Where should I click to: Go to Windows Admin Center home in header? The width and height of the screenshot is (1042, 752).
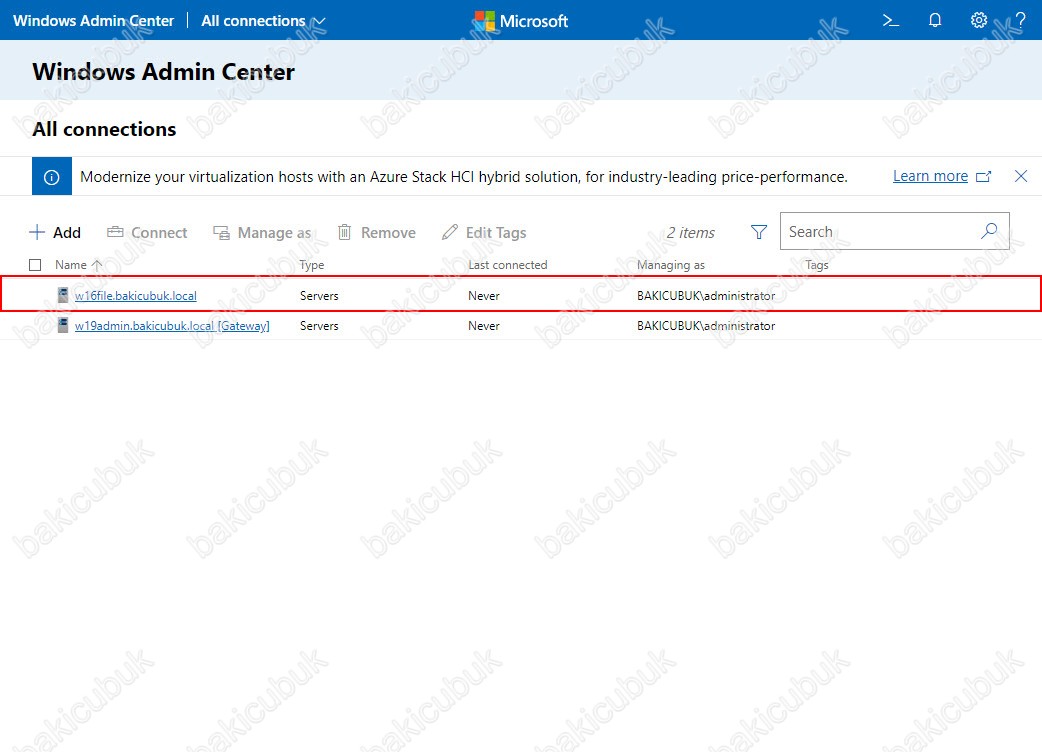click(94, 21)
